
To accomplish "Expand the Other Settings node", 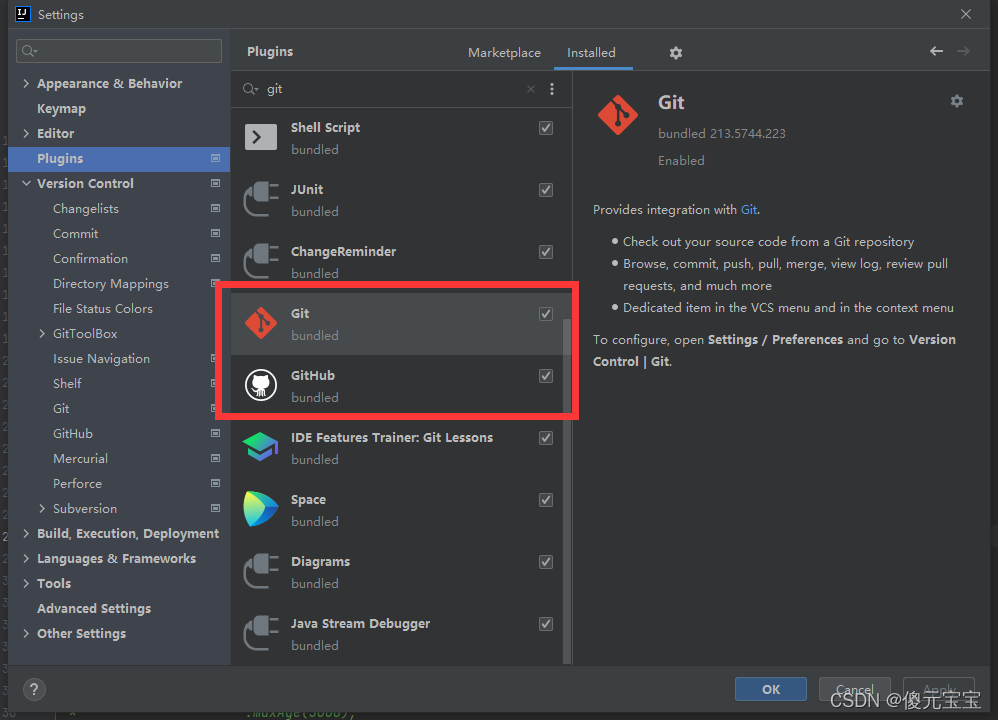I will pyautogui.click(x=26, y=633).
